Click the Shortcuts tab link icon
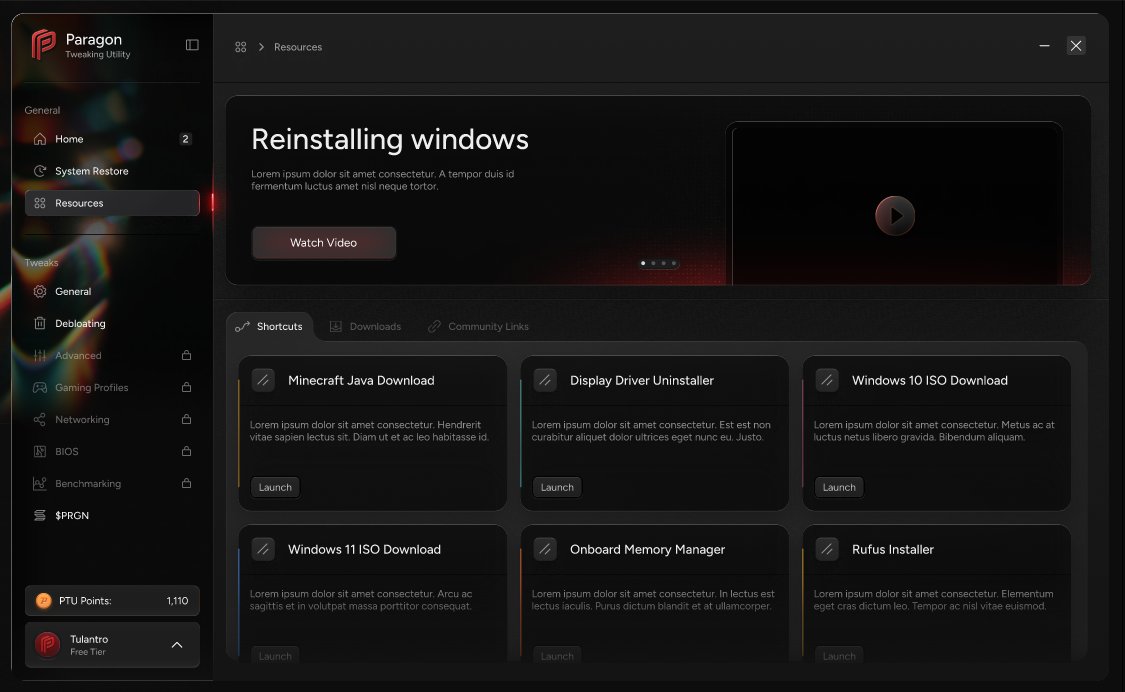Viewport: 1125px width, 692px height. pyautogui.click(x=243, y=327)
